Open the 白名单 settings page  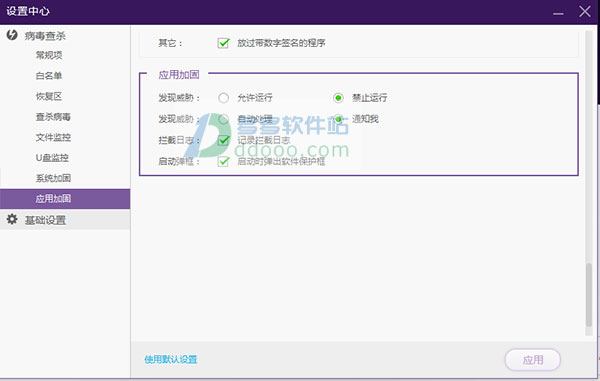point(49,76)
